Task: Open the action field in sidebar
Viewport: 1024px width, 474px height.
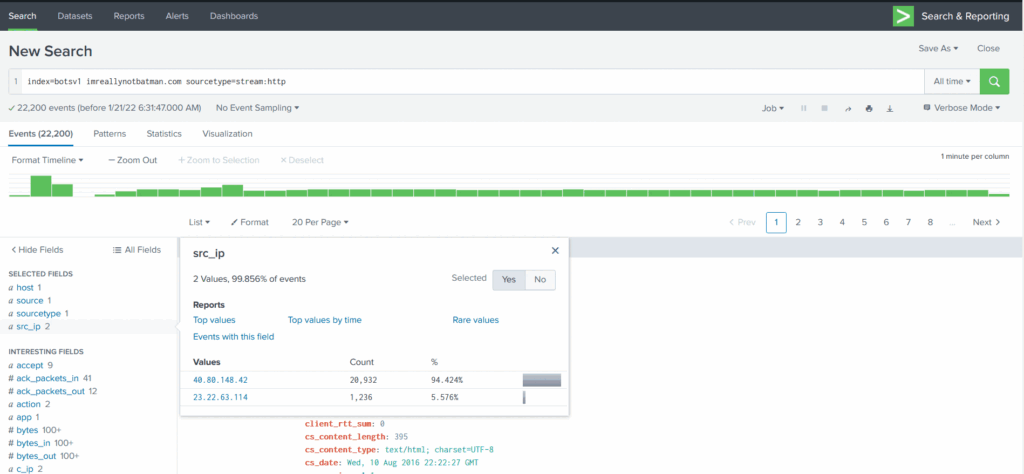Action: point(29,404)
